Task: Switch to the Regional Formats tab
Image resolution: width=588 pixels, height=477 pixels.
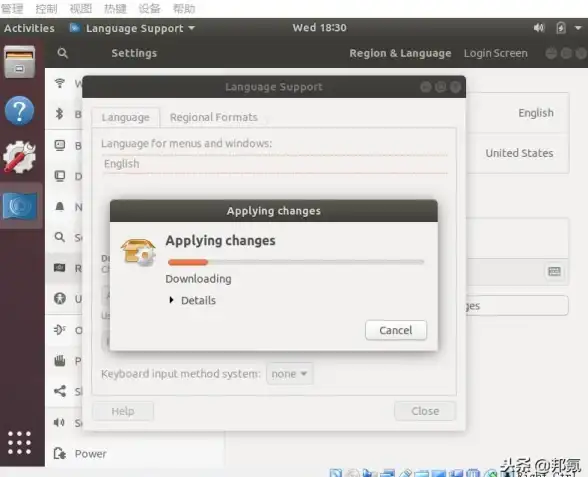Action: [x=213, y=117]
